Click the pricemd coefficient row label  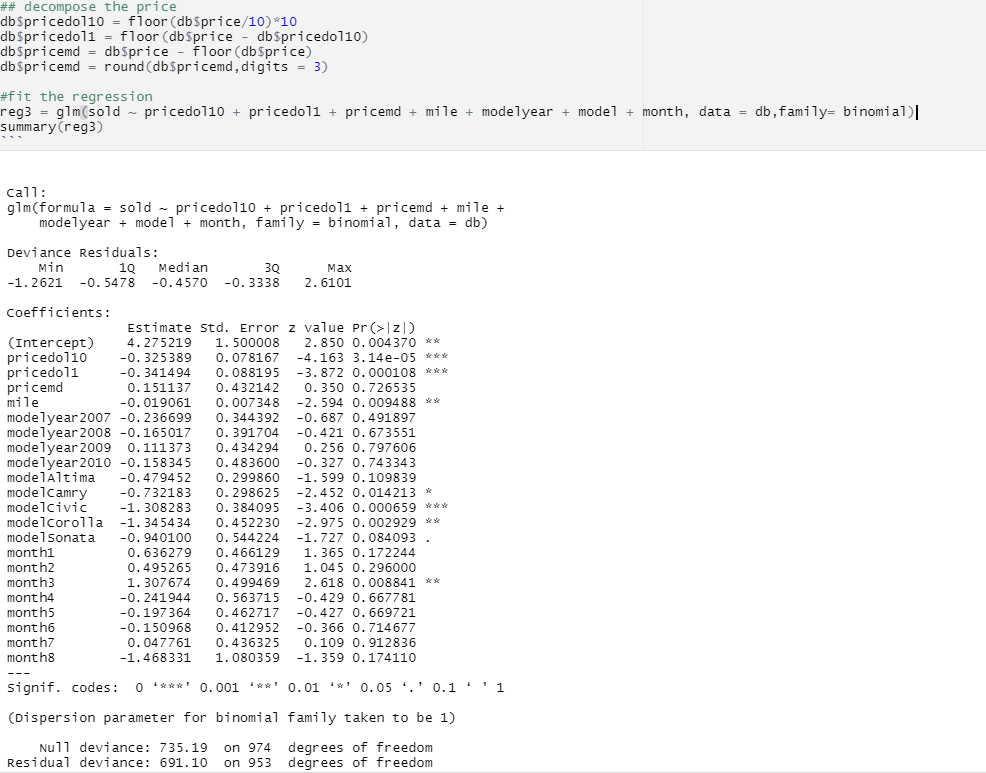pos(35,388)
